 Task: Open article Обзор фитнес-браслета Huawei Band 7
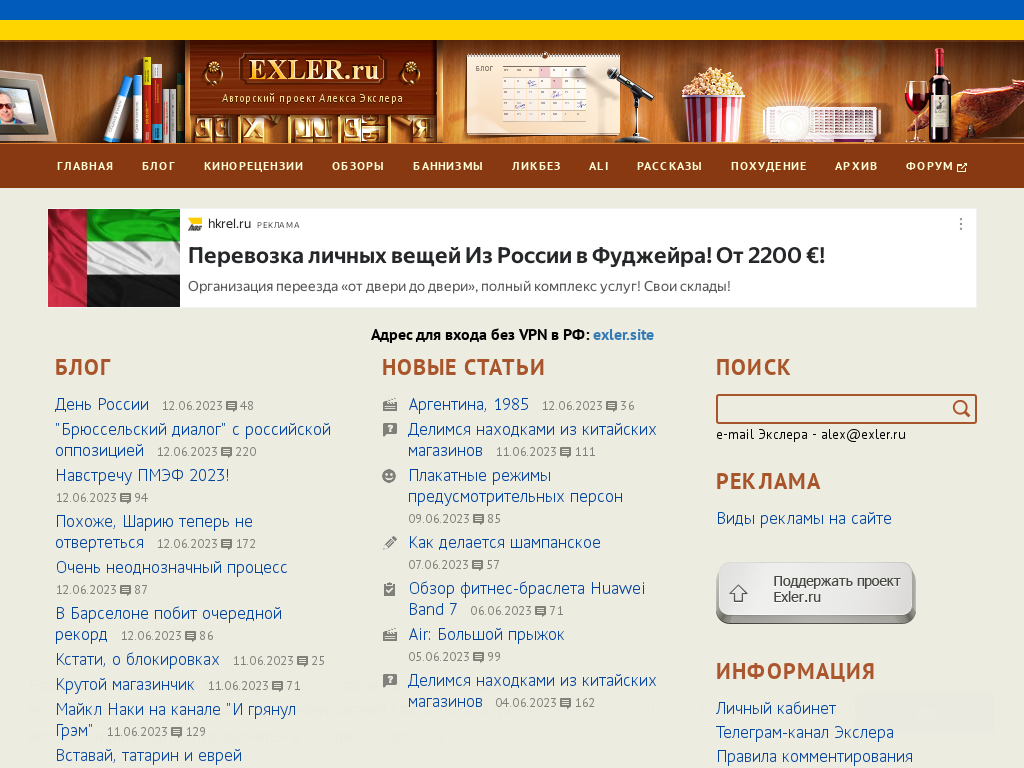coord(526,599)
